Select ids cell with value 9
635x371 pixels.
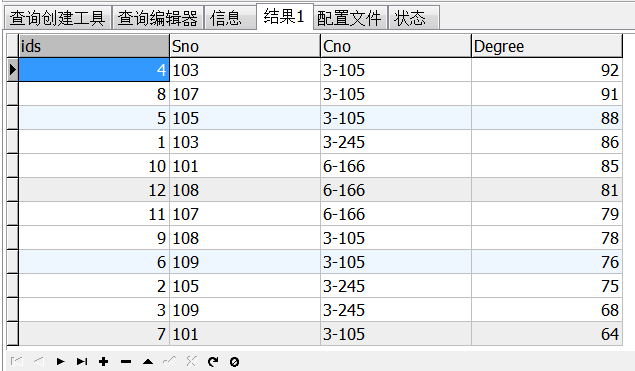[94, 238]
